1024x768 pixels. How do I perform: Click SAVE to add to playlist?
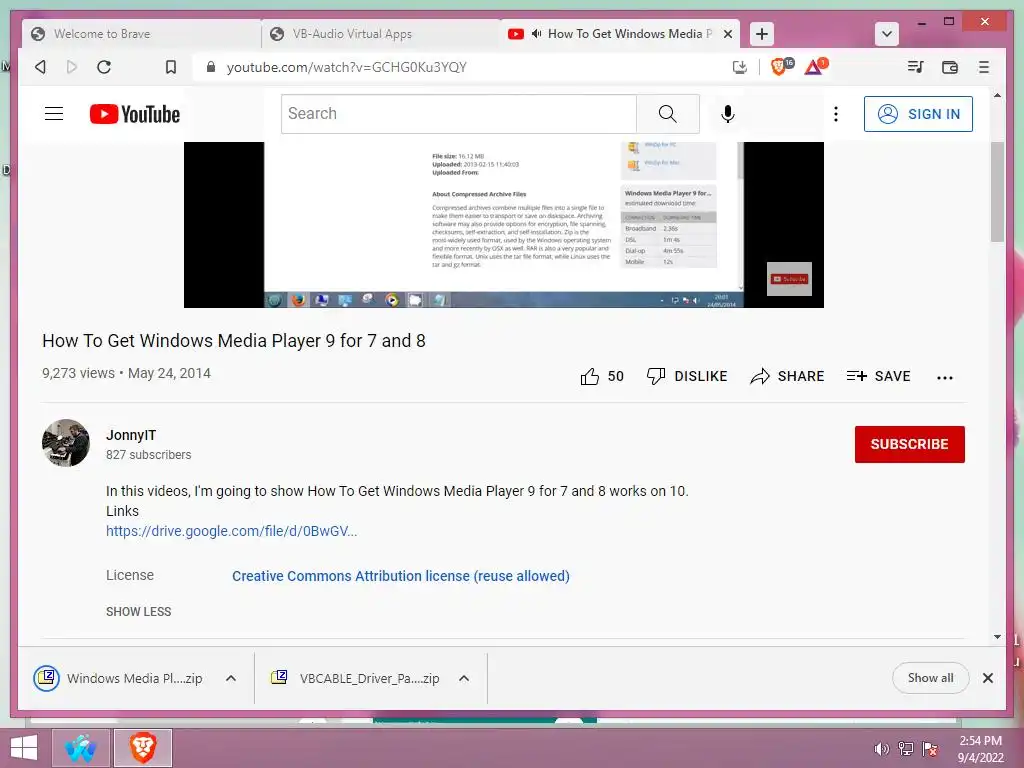pos(878,376)
